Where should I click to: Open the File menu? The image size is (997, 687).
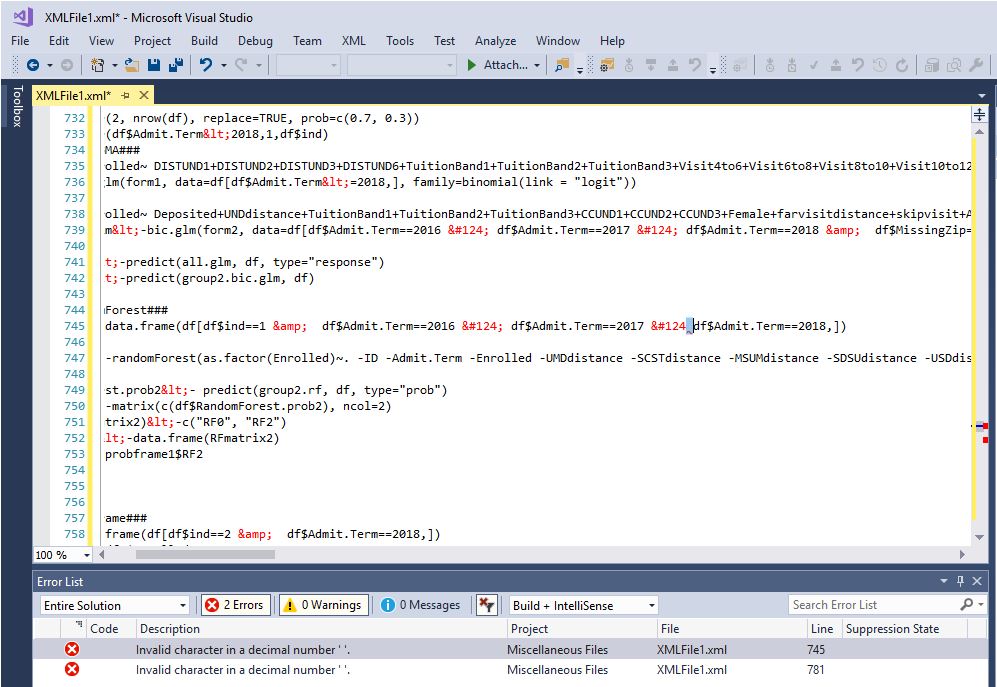pyautogui.click(x=20, y=41)
